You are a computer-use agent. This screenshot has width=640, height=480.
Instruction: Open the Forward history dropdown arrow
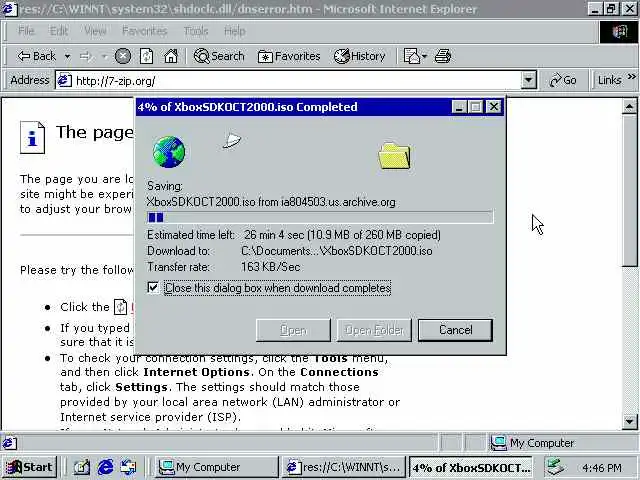coord(104,56)
